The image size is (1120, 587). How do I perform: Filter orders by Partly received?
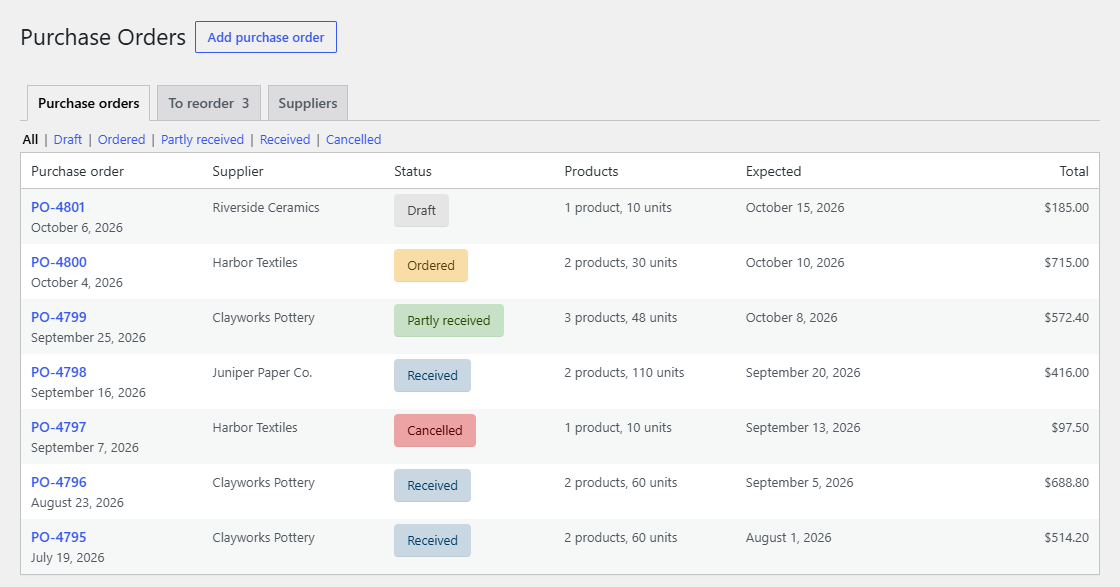202,139
